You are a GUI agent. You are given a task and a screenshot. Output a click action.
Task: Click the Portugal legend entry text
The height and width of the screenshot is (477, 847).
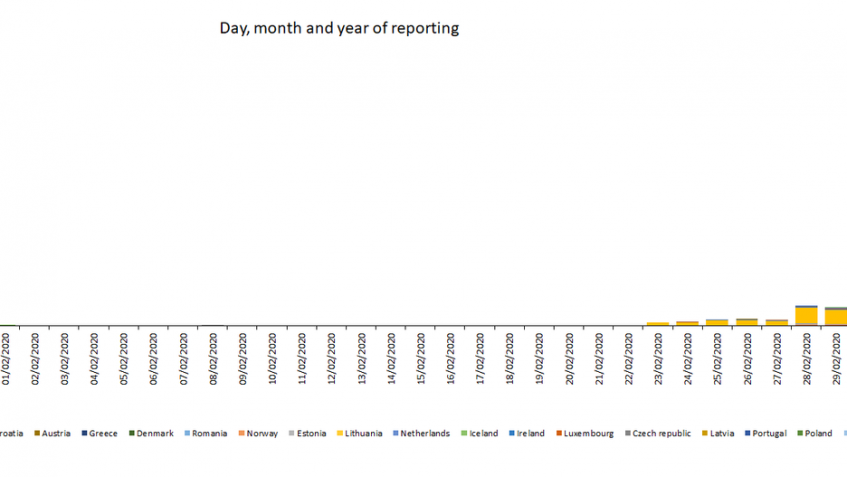[x=769, y=433]
